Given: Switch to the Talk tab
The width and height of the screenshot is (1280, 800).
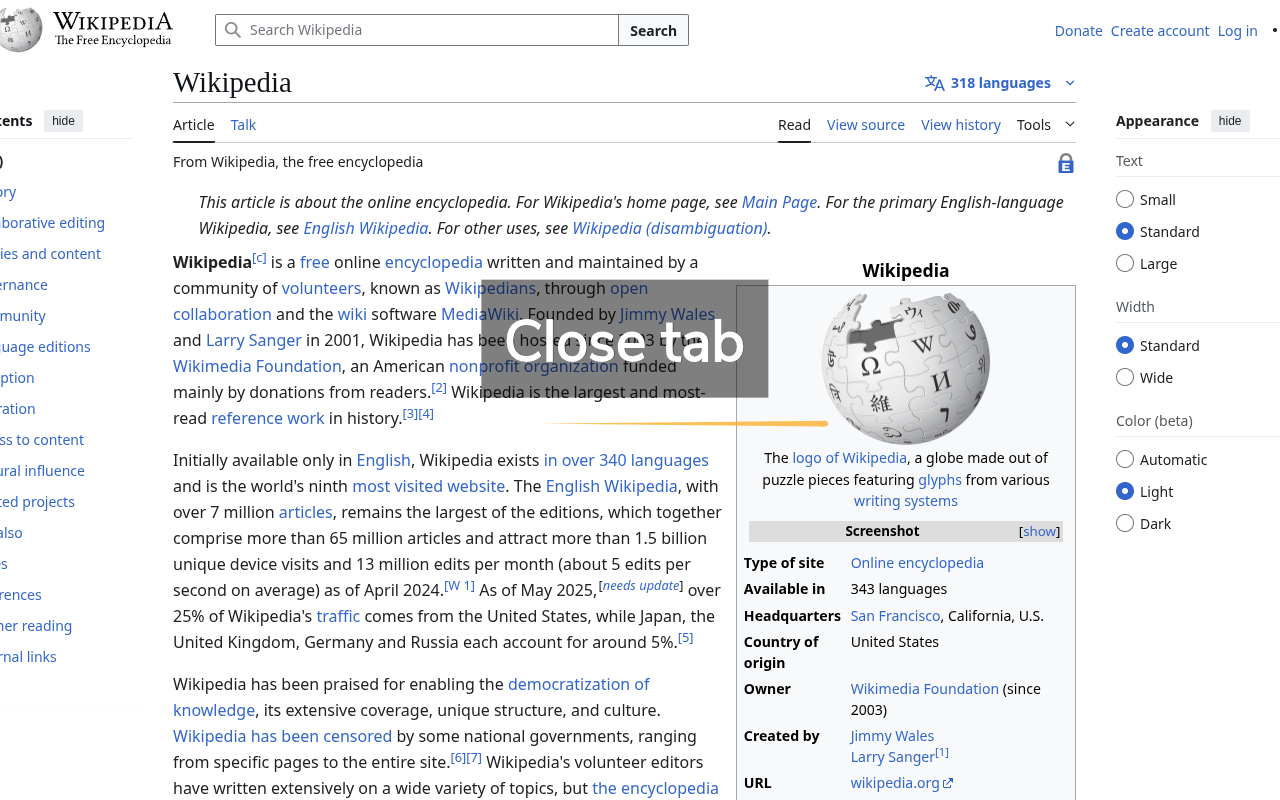Looking at the screenshot, I should [243, 124].
